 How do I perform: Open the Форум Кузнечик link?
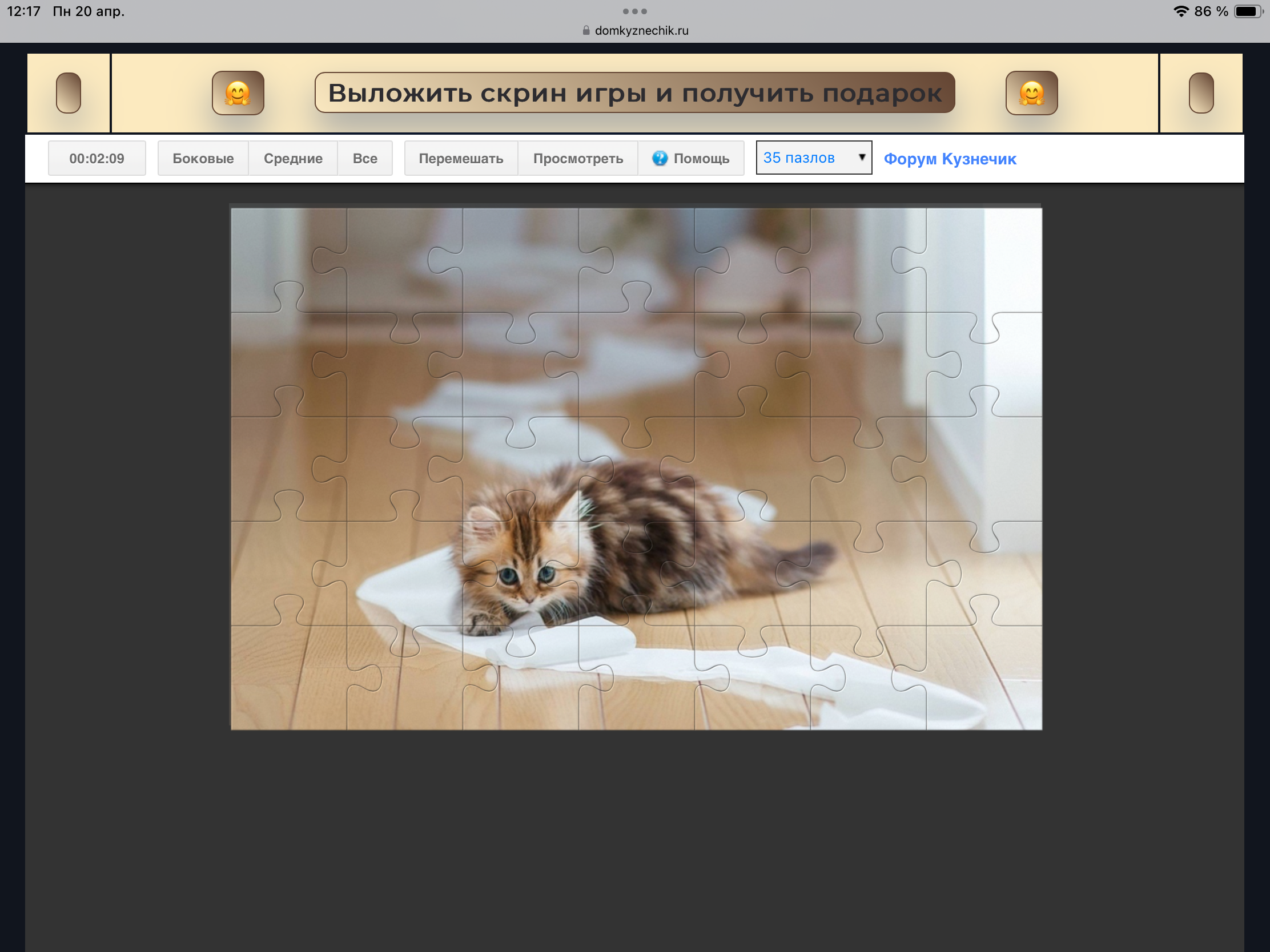click(x=950, y=159)
